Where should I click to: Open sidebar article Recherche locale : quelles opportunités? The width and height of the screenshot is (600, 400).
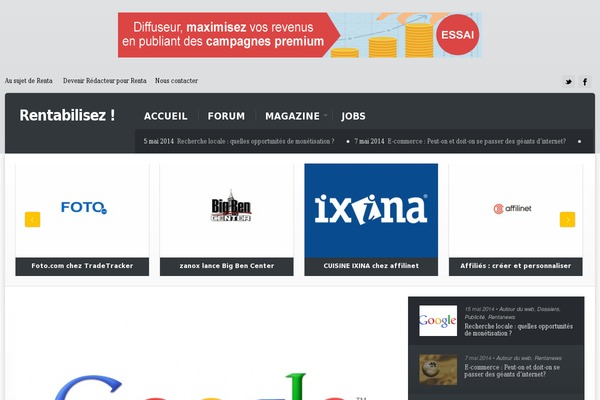tap(518, 330)
